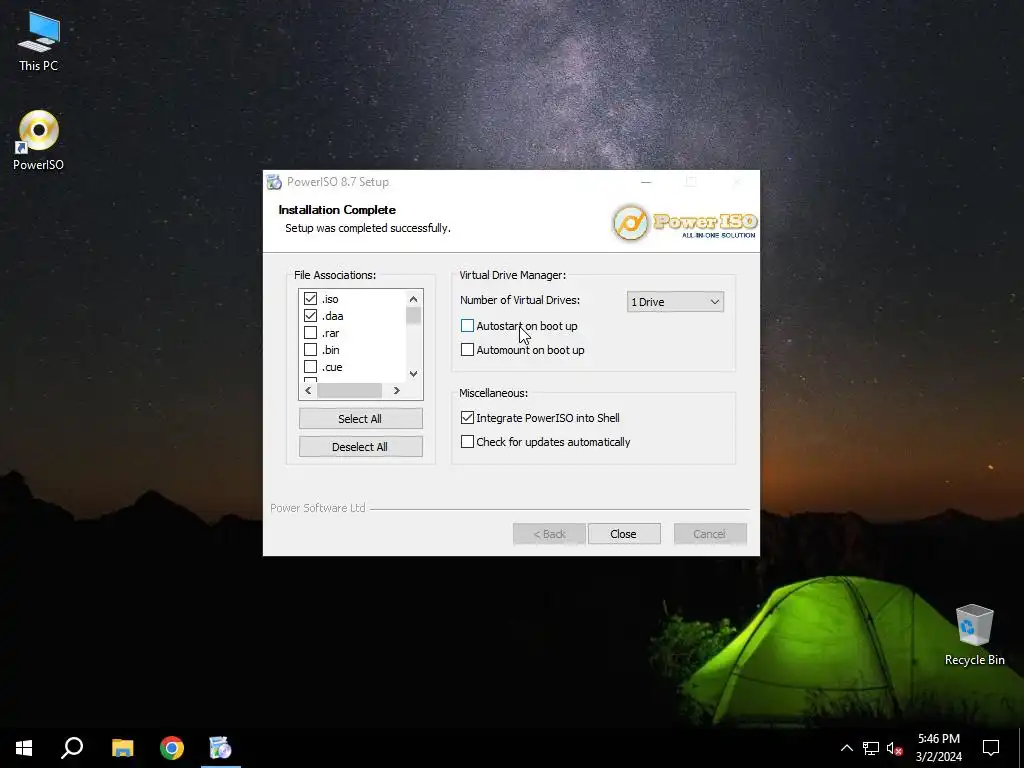This screenshot has height=768, width=1024.
Task: Click the file list scroll right arrow
Action: click(x=396, y=390)
